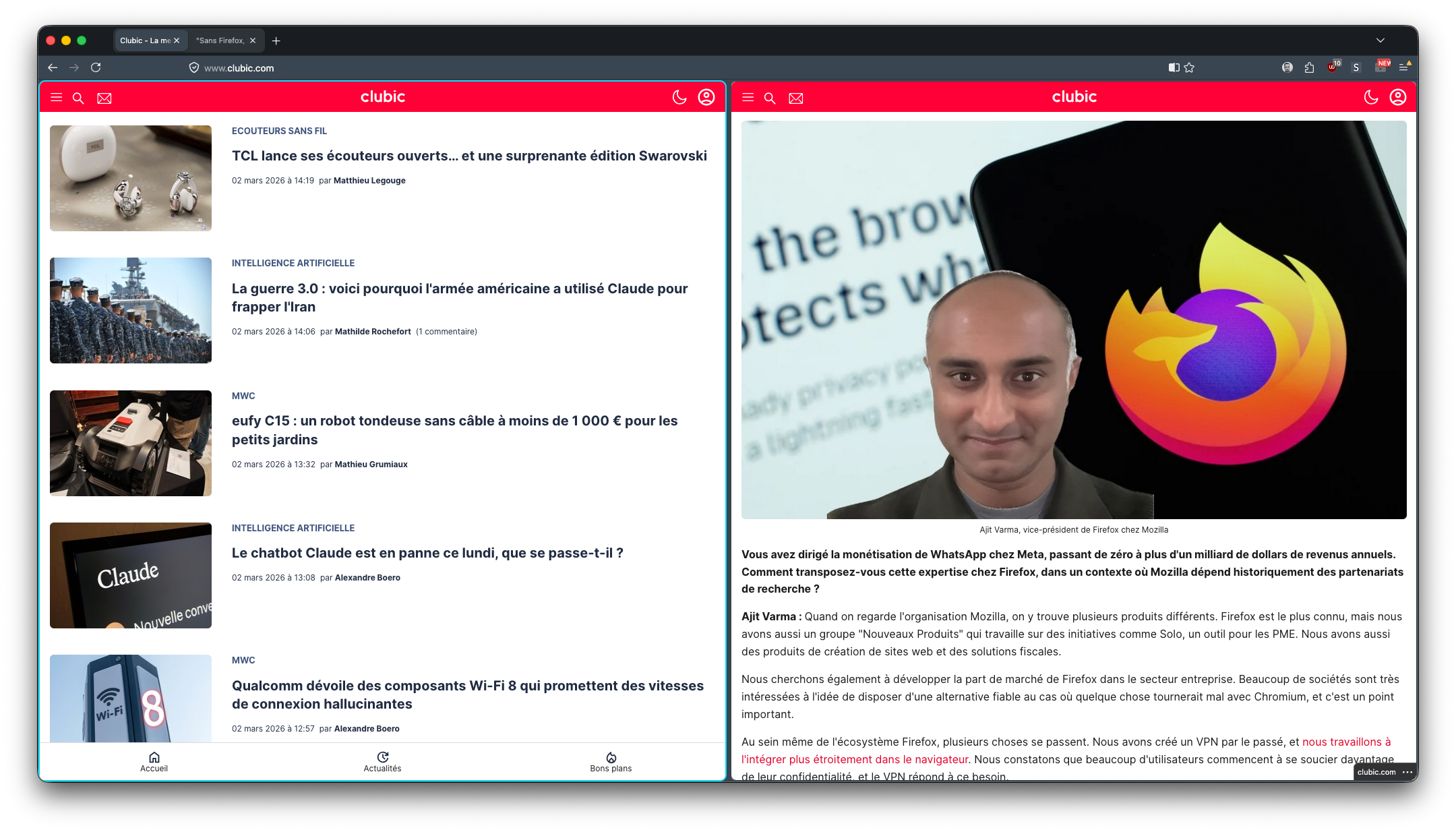Screen dimensions: 1456x832
Task: Open the eufy C15 robot mower thumbnail
Action: [130, 443]
